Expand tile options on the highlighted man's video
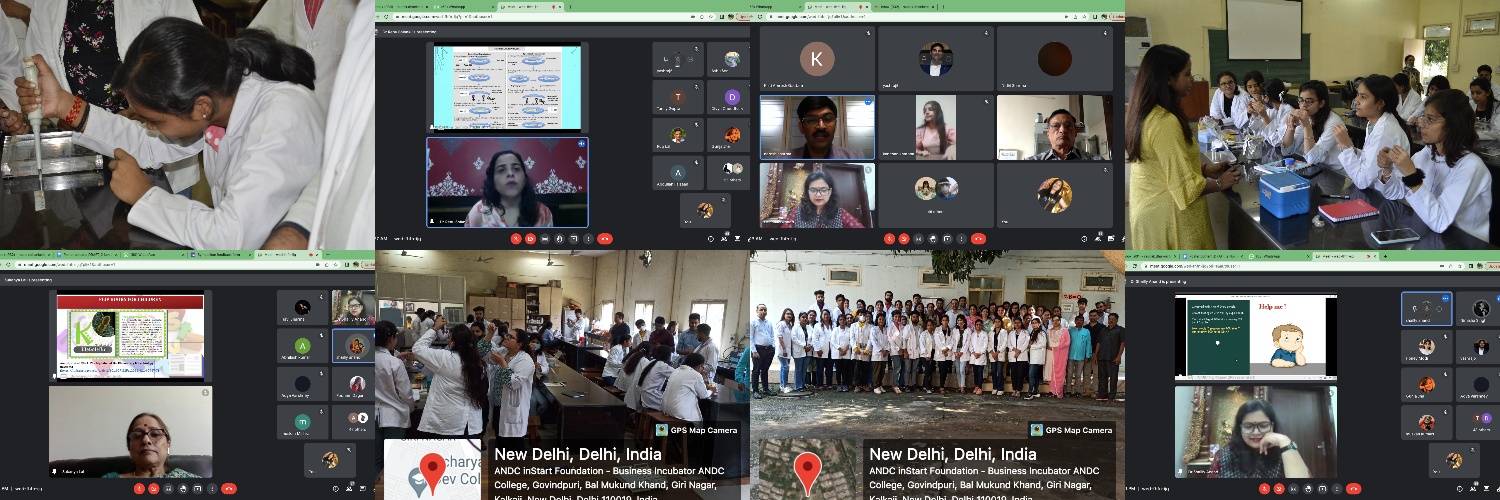The width and height of the screenshot is (1500, 500). click(x=867, y=102)
